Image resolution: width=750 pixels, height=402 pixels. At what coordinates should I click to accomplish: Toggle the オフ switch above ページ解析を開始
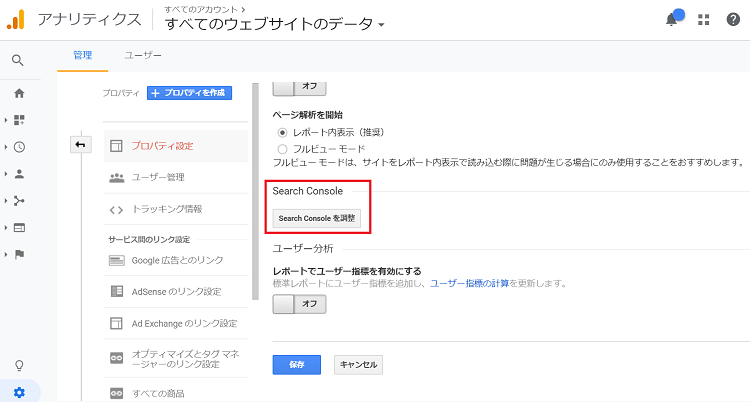tap(299, 88)
